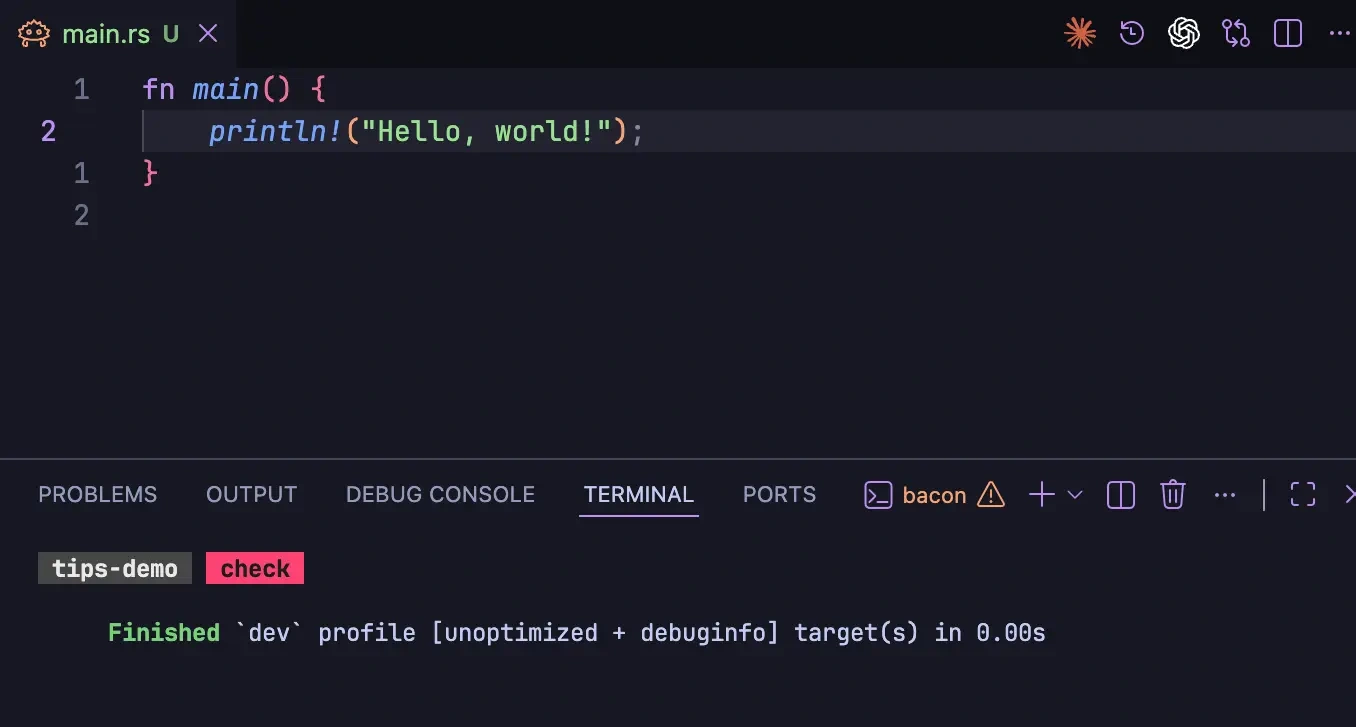Image resolution: width=1356 pixels, height=727 pixels.
Task: Open the timeline history clock icon
Action: (1132, 34)
